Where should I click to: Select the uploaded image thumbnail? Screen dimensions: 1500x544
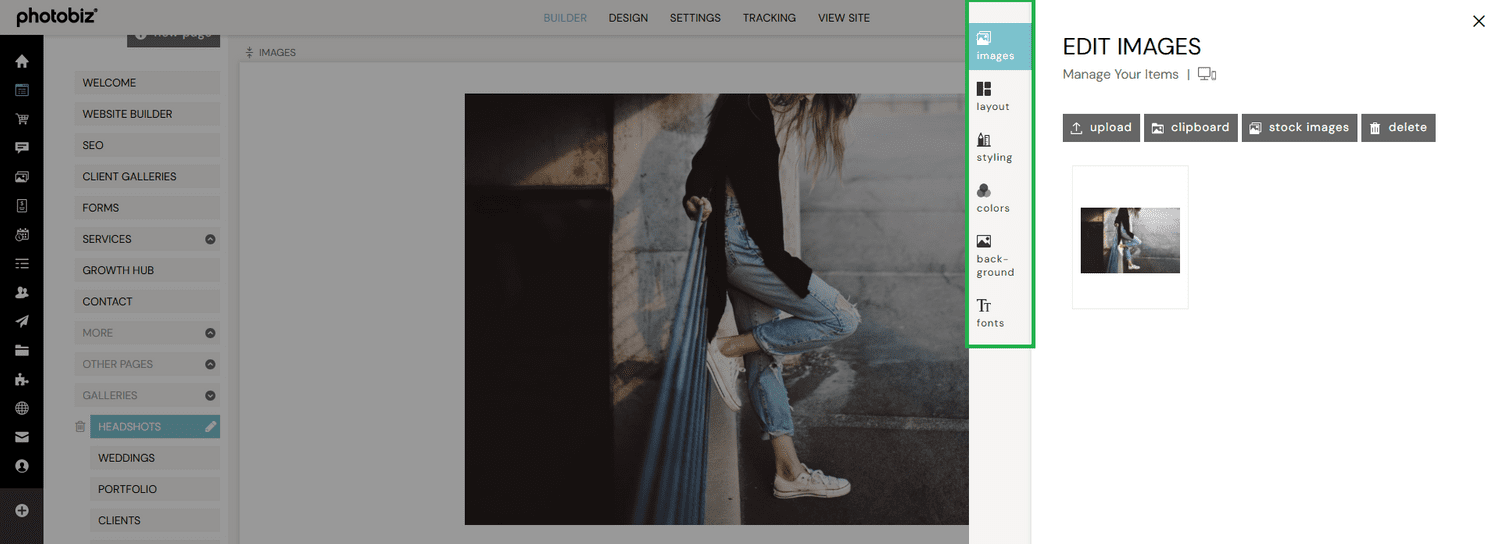pyautogui.click(x=1130, y=240)
